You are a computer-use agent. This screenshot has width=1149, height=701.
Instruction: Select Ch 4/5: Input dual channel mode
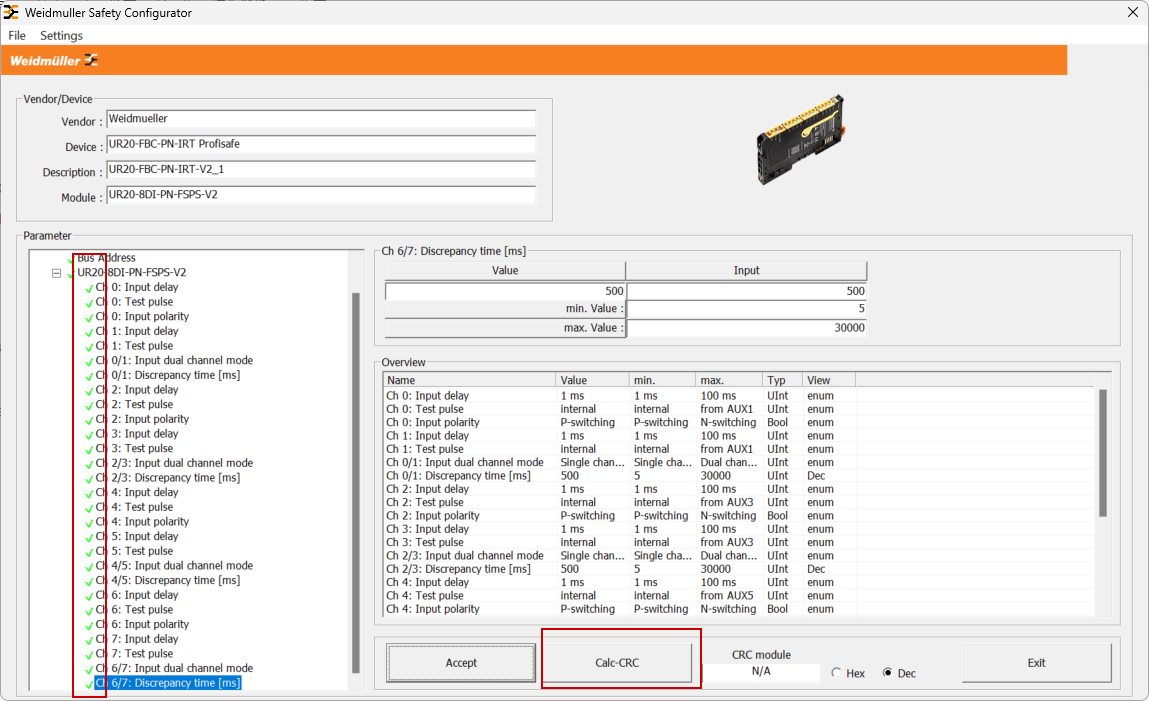click(x=174, y=565)
